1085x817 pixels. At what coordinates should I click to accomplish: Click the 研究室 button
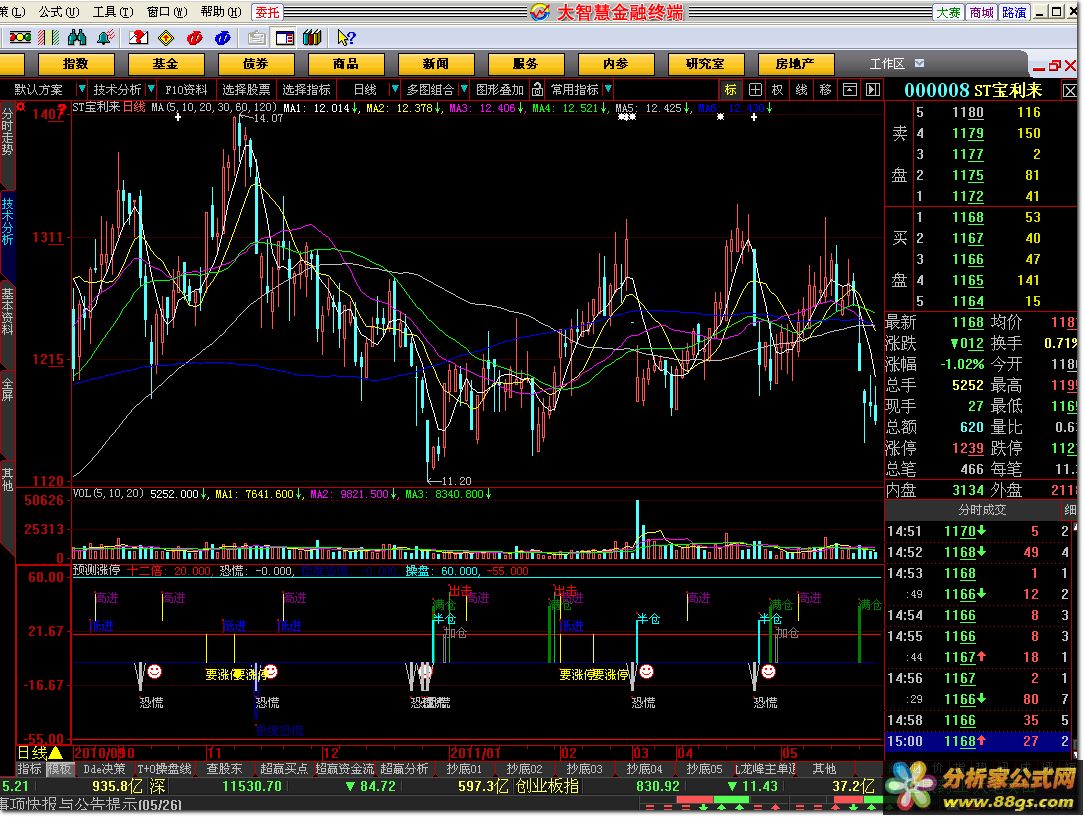click(x=705, y=63)
